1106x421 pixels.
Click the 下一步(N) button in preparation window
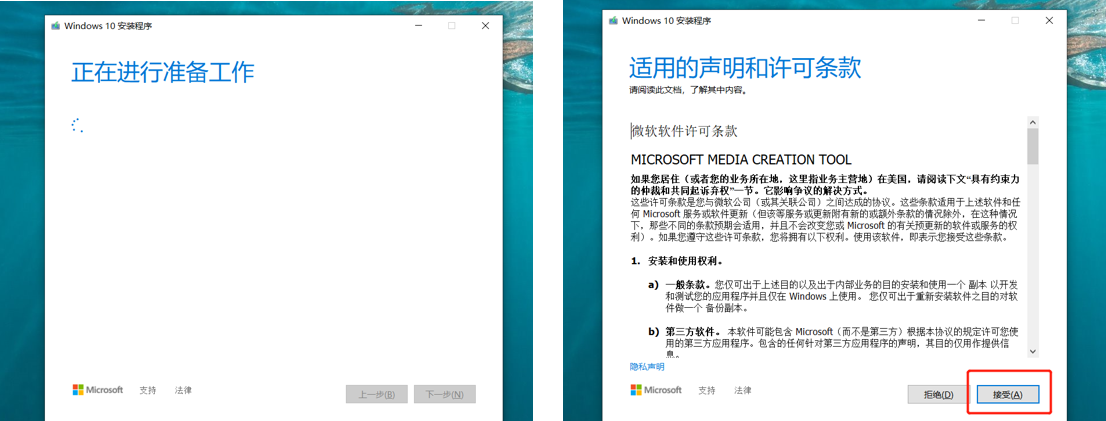pyautogui.click(x=445, y=394)
